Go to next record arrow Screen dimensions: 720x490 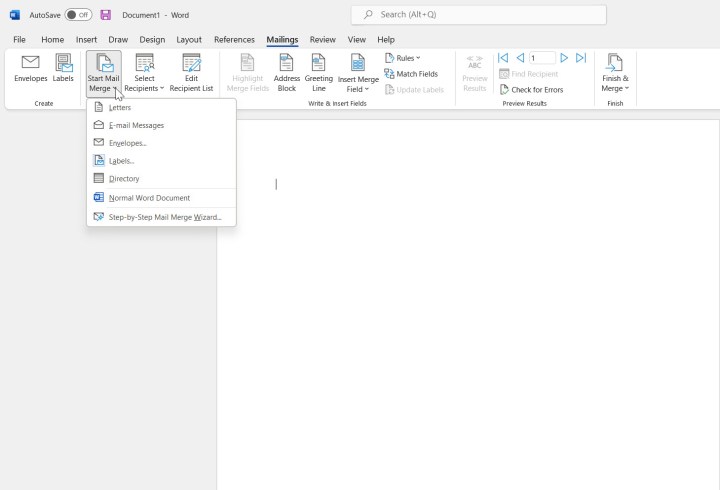click(564, 58)
